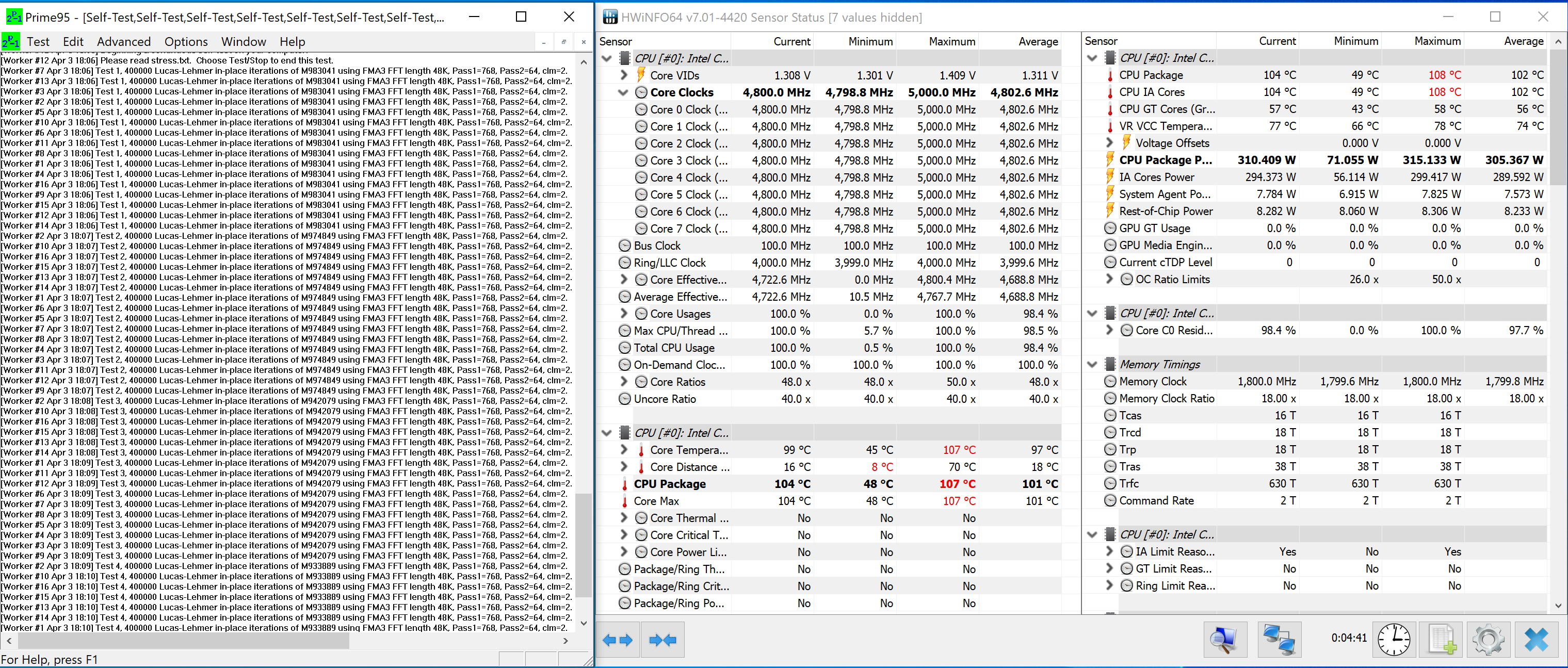Expand OC Ratio Limits entry

point(1109,279)
